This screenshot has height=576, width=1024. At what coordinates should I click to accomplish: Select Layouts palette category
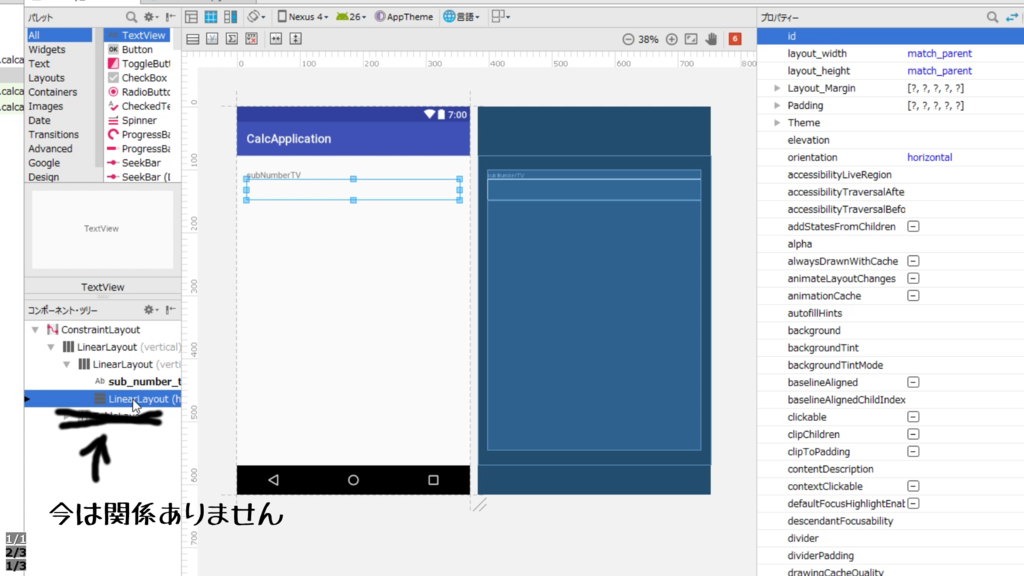(x=46, y=78)
